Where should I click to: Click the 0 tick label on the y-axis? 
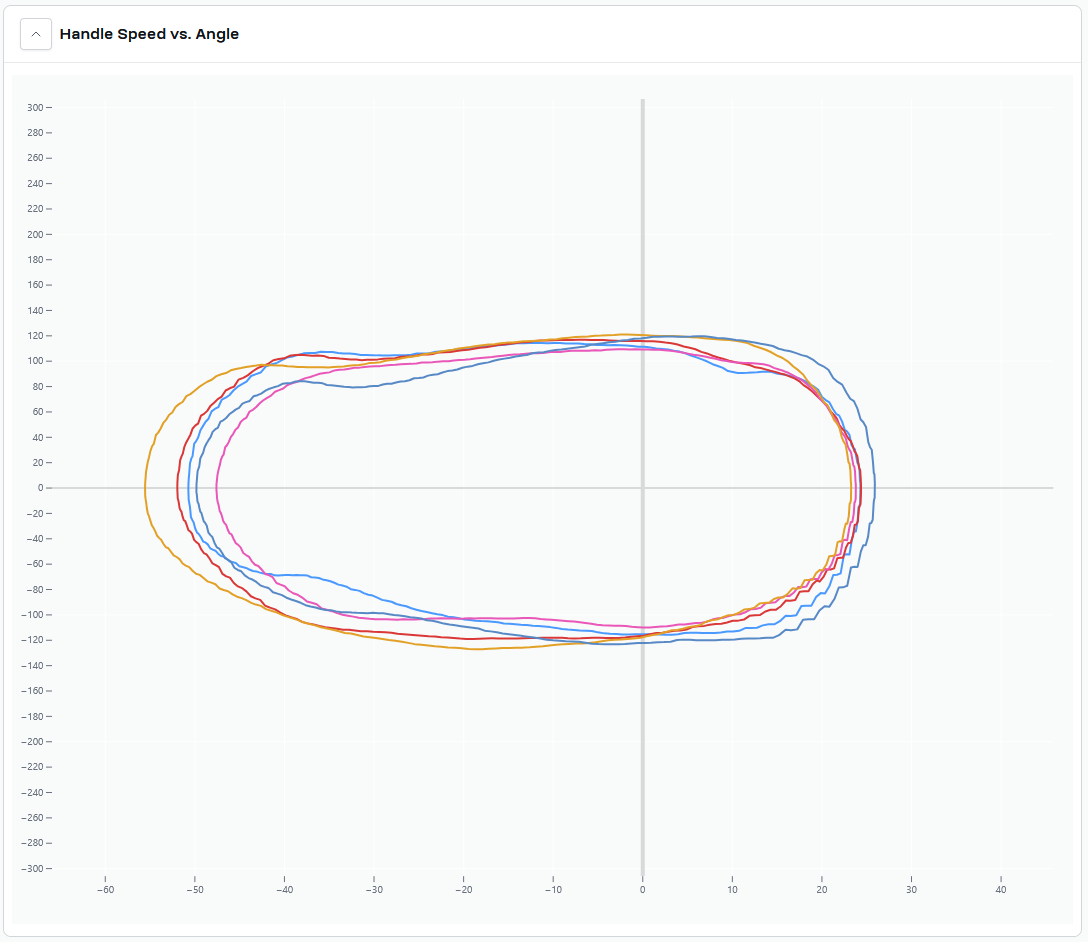coord(40,488)
